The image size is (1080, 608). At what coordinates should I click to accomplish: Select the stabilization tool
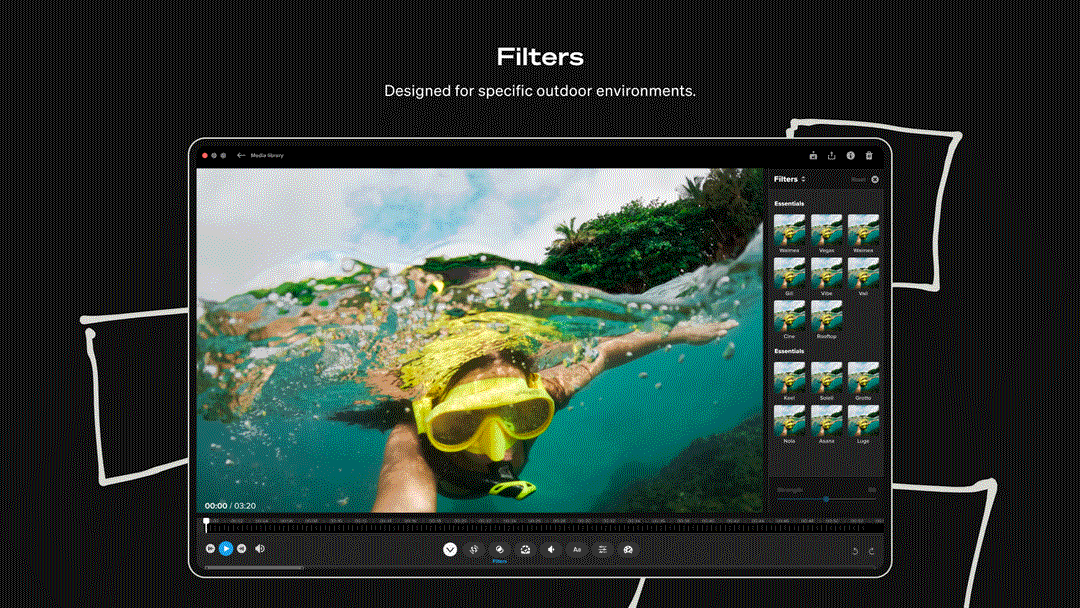(473, 549)
